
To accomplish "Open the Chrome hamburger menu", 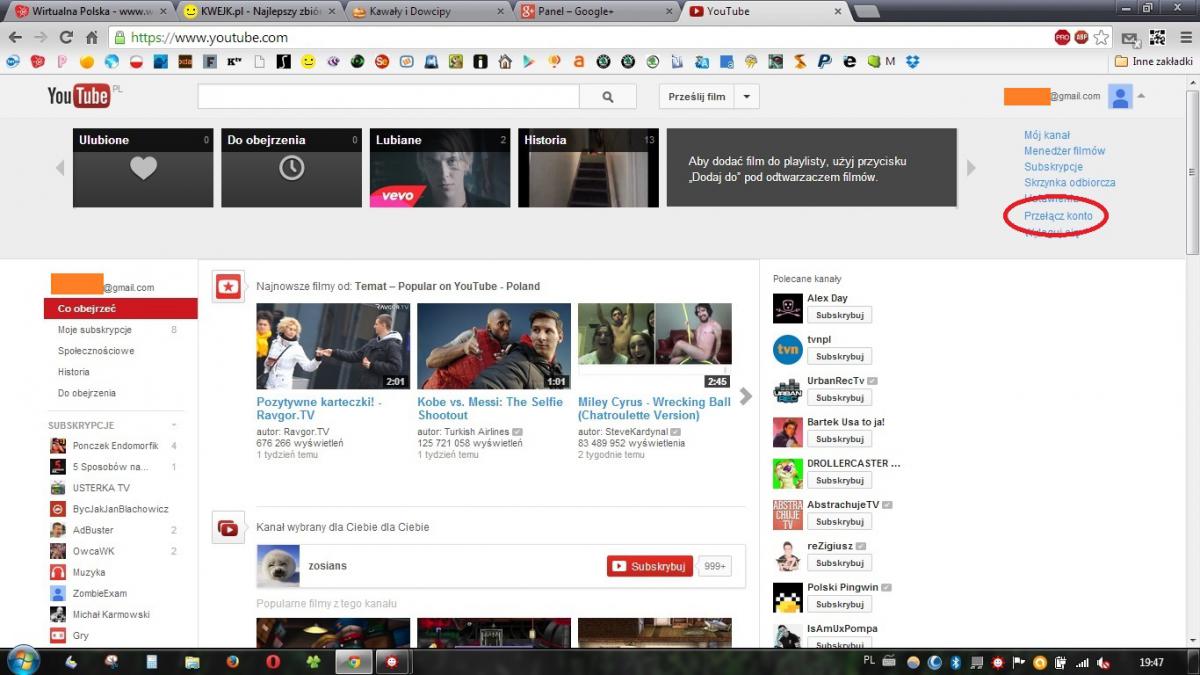I will click(1184, 38).
